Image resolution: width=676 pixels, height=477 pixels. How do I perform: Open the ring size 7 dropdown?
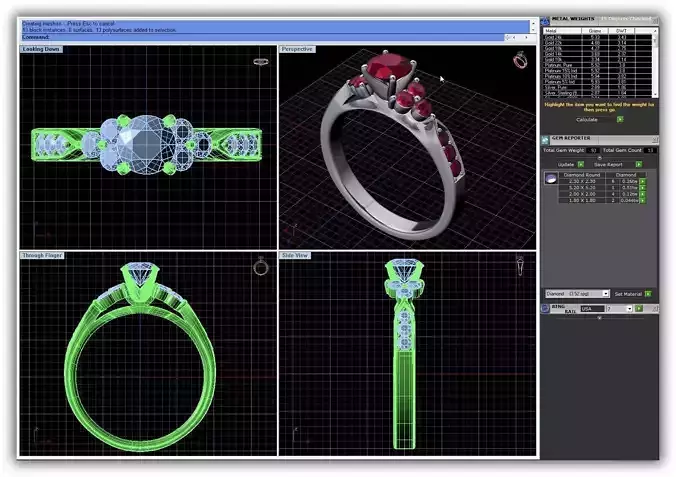point(629,309)
